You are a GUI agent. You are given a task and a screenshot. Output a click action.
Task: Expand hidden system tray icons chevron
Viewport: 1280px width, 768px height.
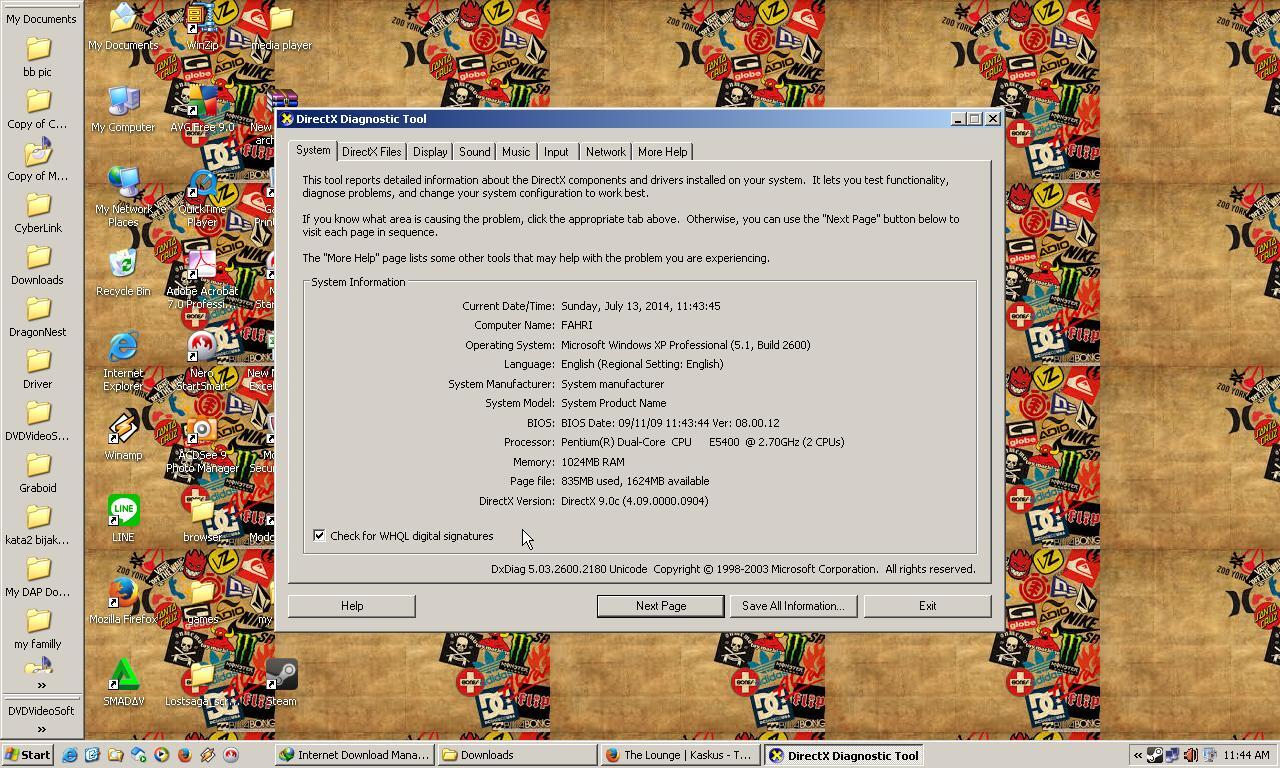coord(1138,755)
